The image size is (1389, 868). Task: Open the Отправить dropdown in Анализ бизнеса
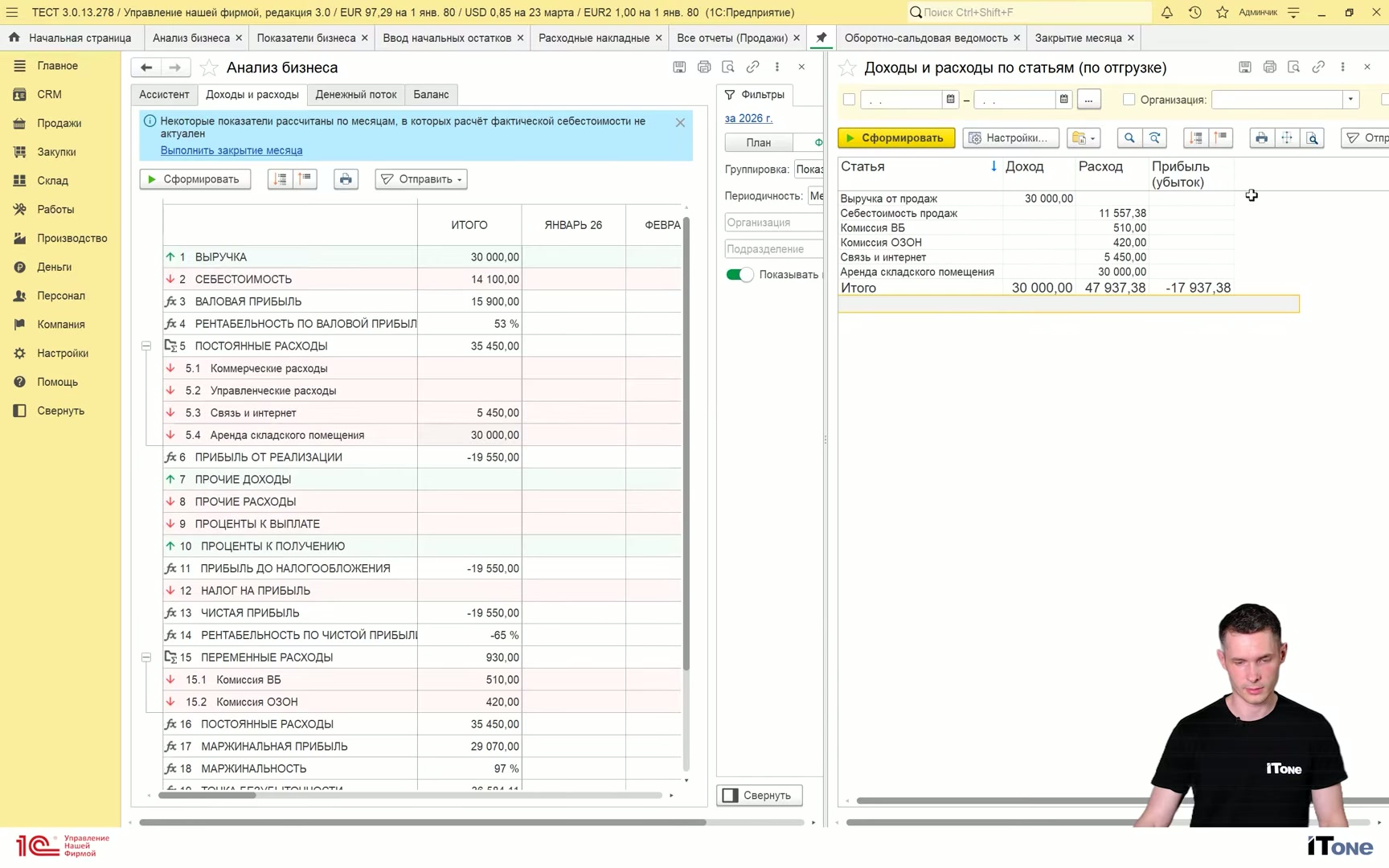pyautogui.click(x=421, y=179)
